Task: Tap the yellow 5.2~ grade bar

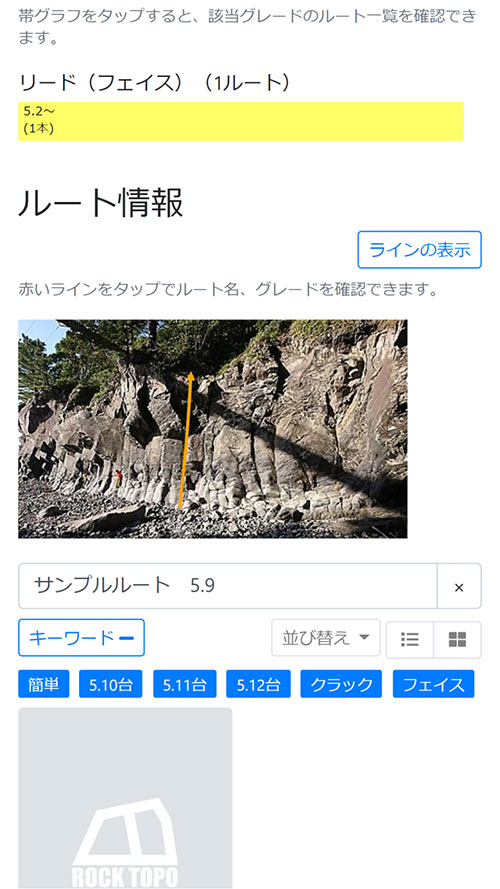Action: pyautogui.click(x=241, y=121)
